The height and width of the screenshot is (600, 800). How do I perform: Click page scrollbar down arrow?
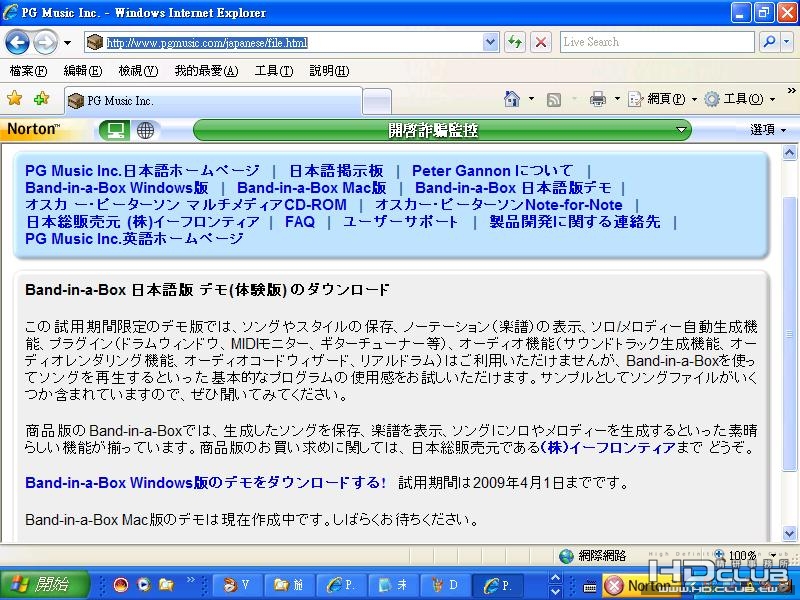789,534
